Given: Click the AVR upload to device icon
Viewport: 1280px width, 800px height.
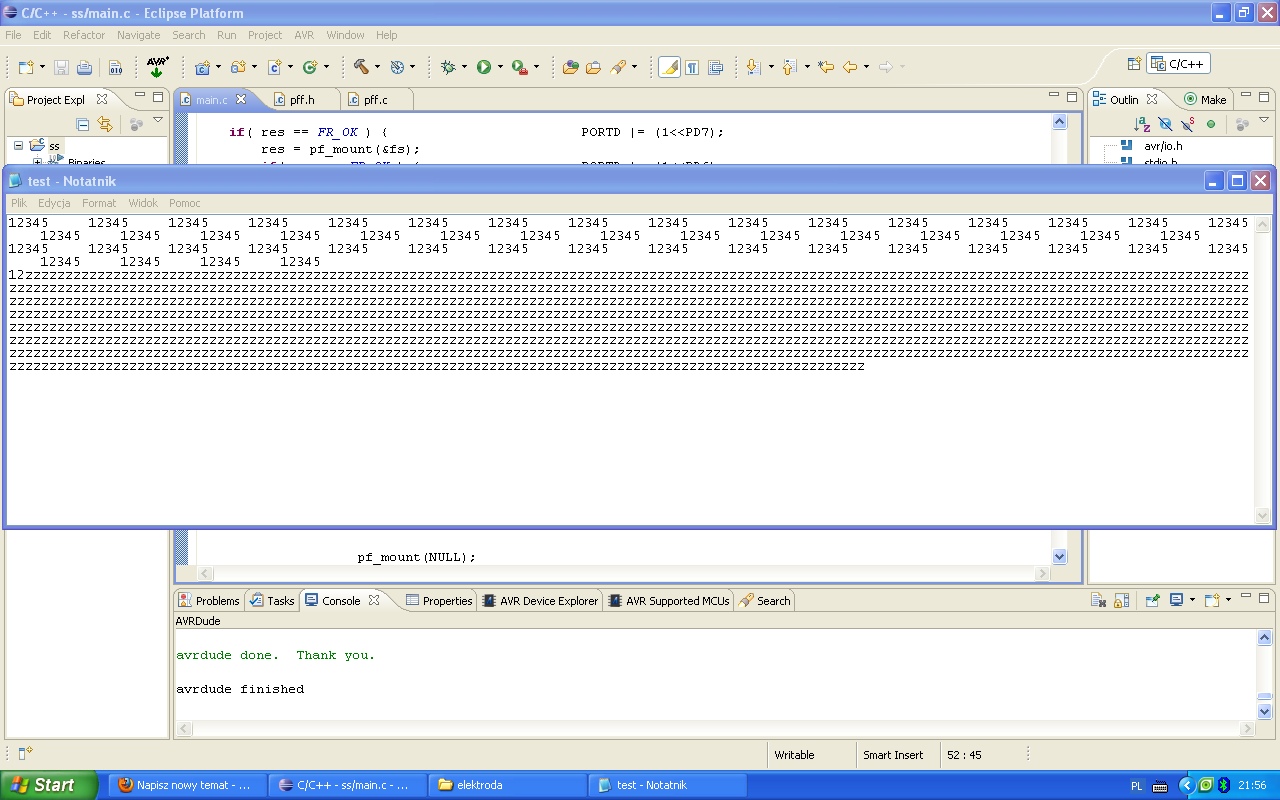Looking at the screenshot, I should (x=157, y=67).
